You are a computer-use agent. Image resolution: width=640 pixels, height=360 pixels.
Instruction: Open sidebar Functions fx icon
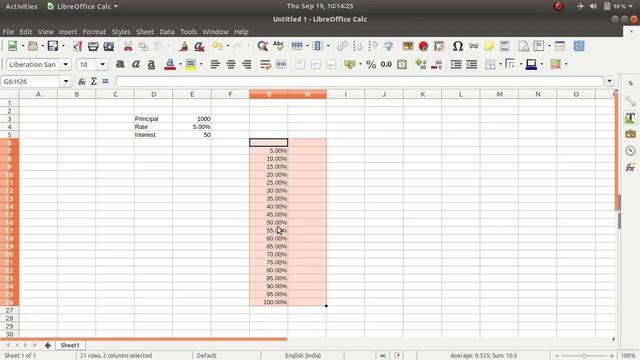pyautogui.click(x=630, y=167)
